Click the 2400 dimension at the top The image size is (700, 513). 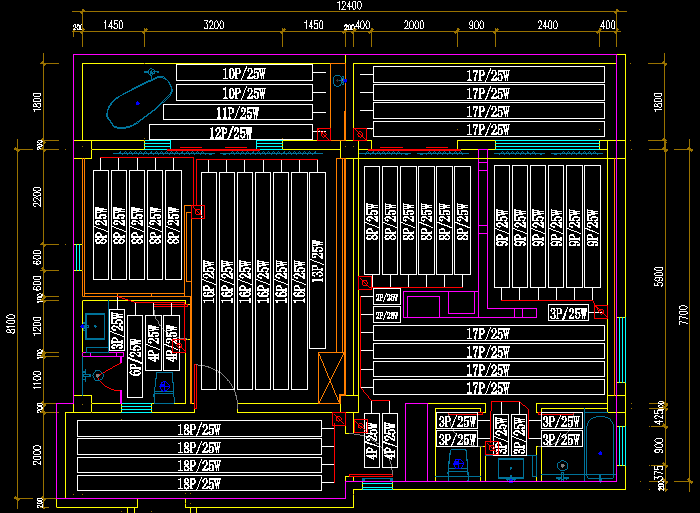[547, 23]
